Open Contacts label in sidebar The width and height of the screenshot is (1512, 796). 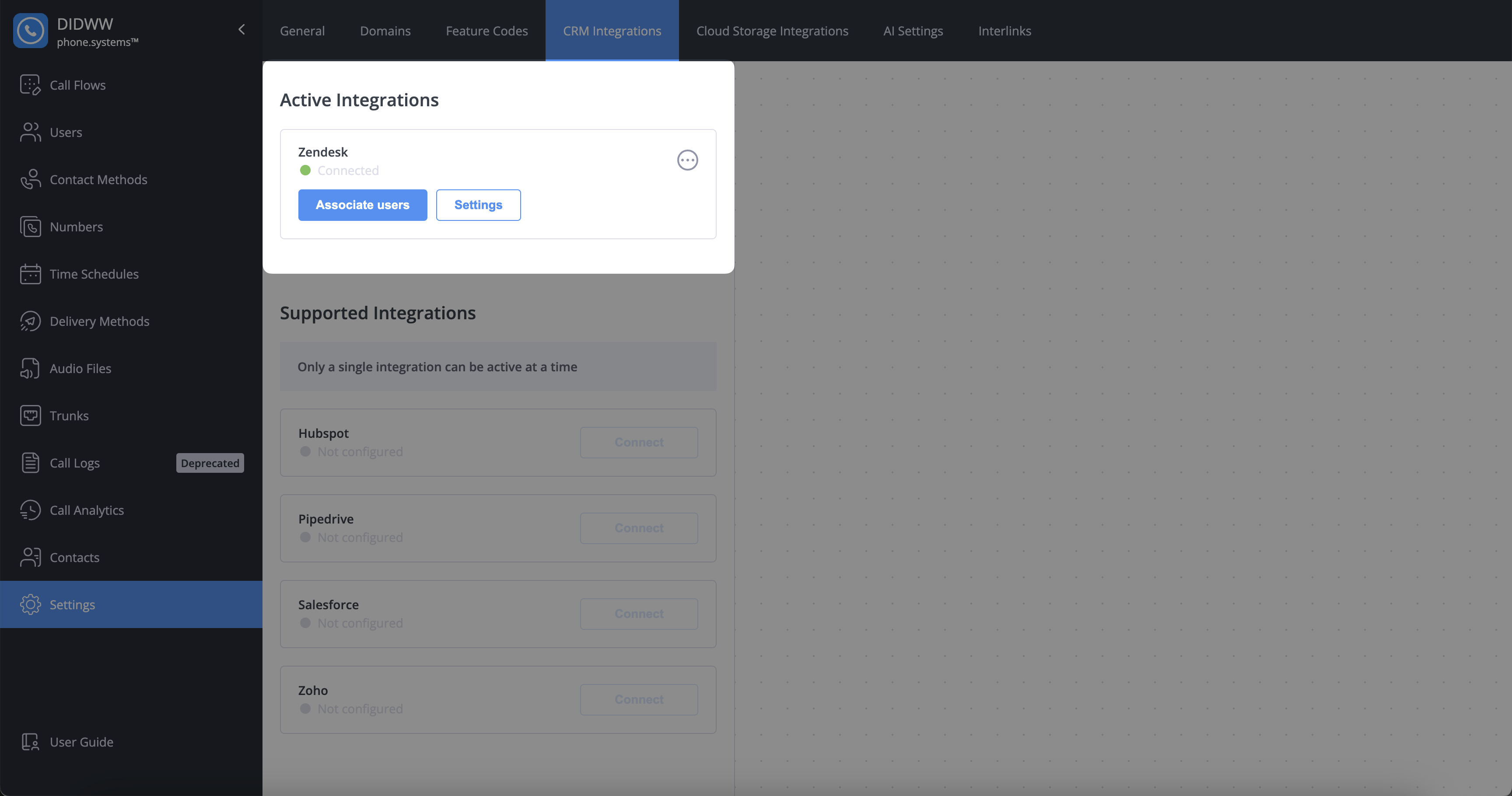point(74,557)
